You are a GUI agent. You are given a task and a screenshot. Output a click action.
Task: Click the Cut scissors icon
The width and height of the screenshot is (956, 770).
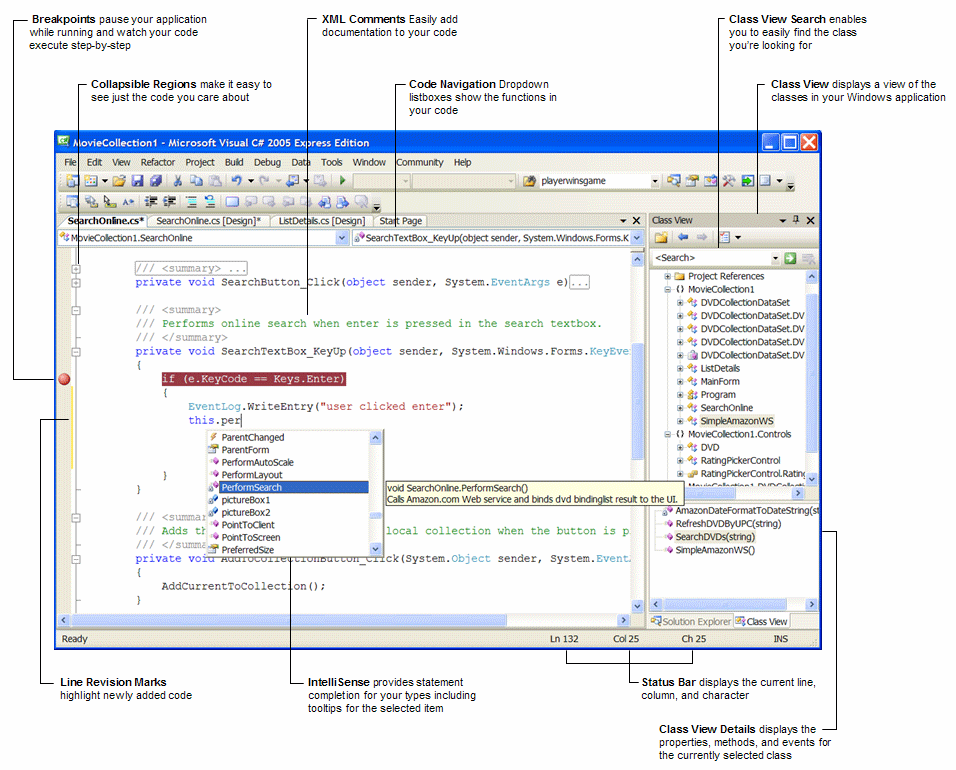[x=178, y=180]
